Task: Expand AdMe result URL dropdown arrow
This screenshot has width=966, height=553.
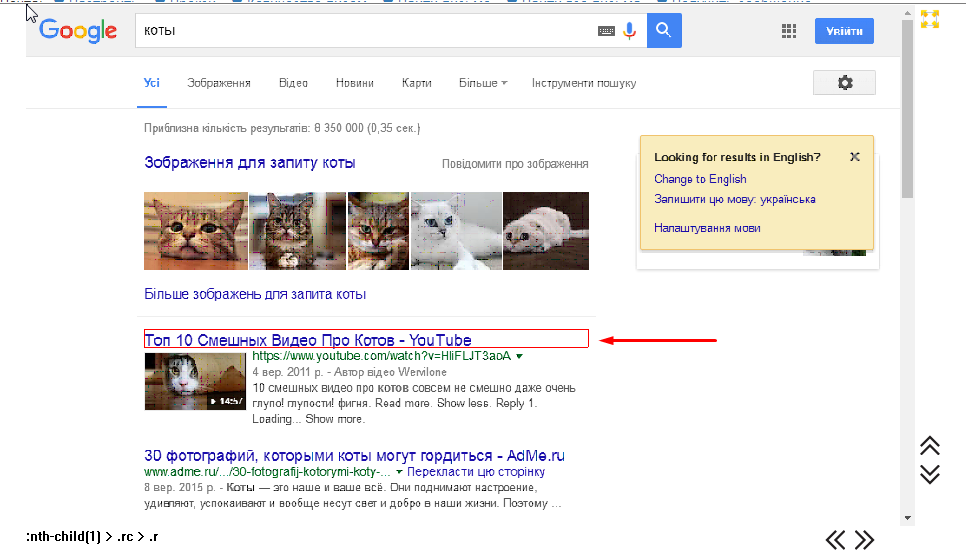Action: [x=400, y=471]
